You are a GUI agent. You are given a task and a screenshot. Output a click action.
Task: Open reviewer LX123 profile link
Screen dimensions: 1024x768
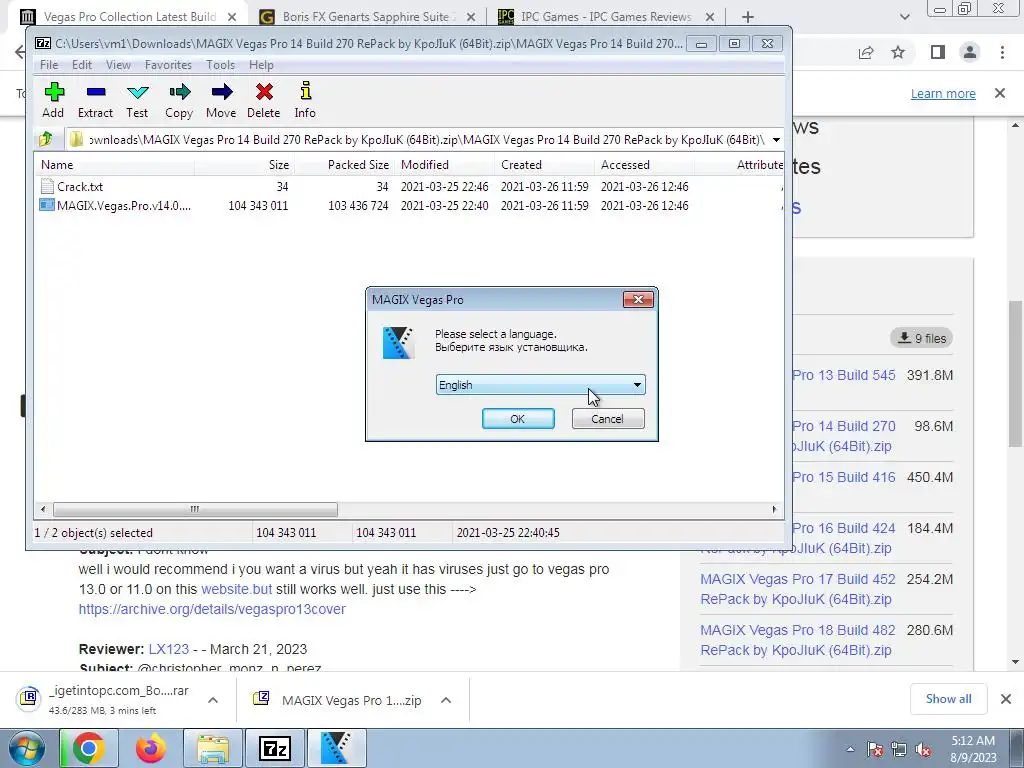pos(168,649)
